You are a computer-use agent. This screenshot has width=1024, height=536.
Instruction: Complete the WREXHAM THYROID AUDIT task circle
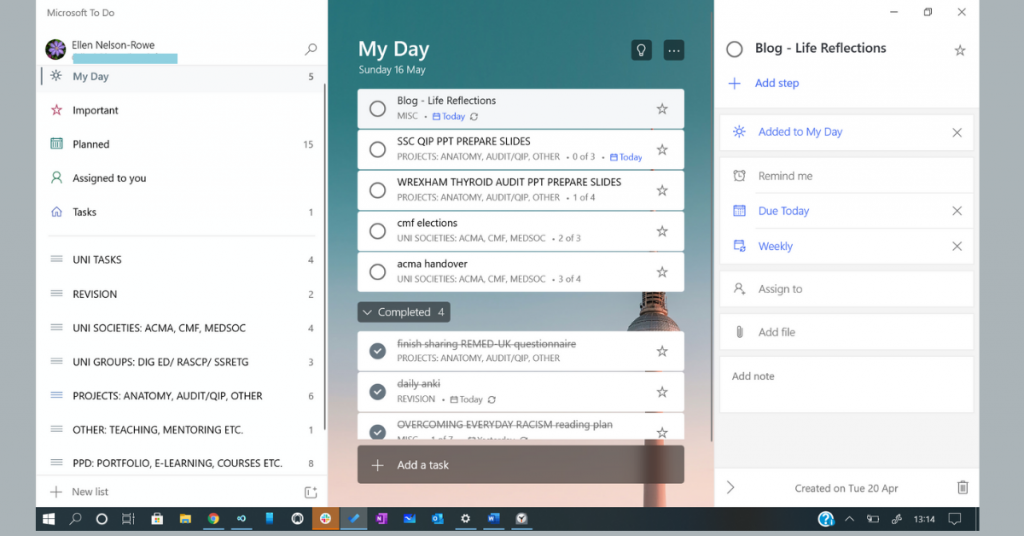tap(377, 190)
